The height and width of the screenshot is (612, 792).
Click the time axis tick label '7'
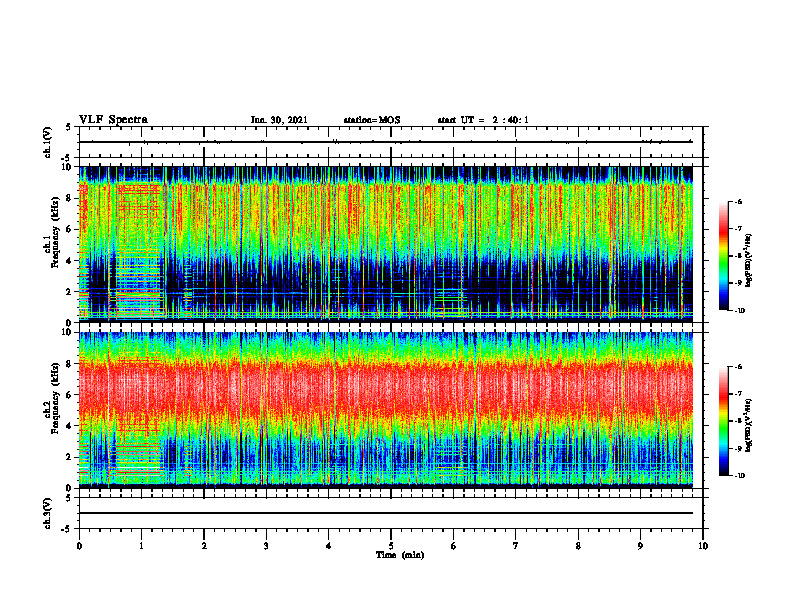pyautogui.click(x=516, y=546)
